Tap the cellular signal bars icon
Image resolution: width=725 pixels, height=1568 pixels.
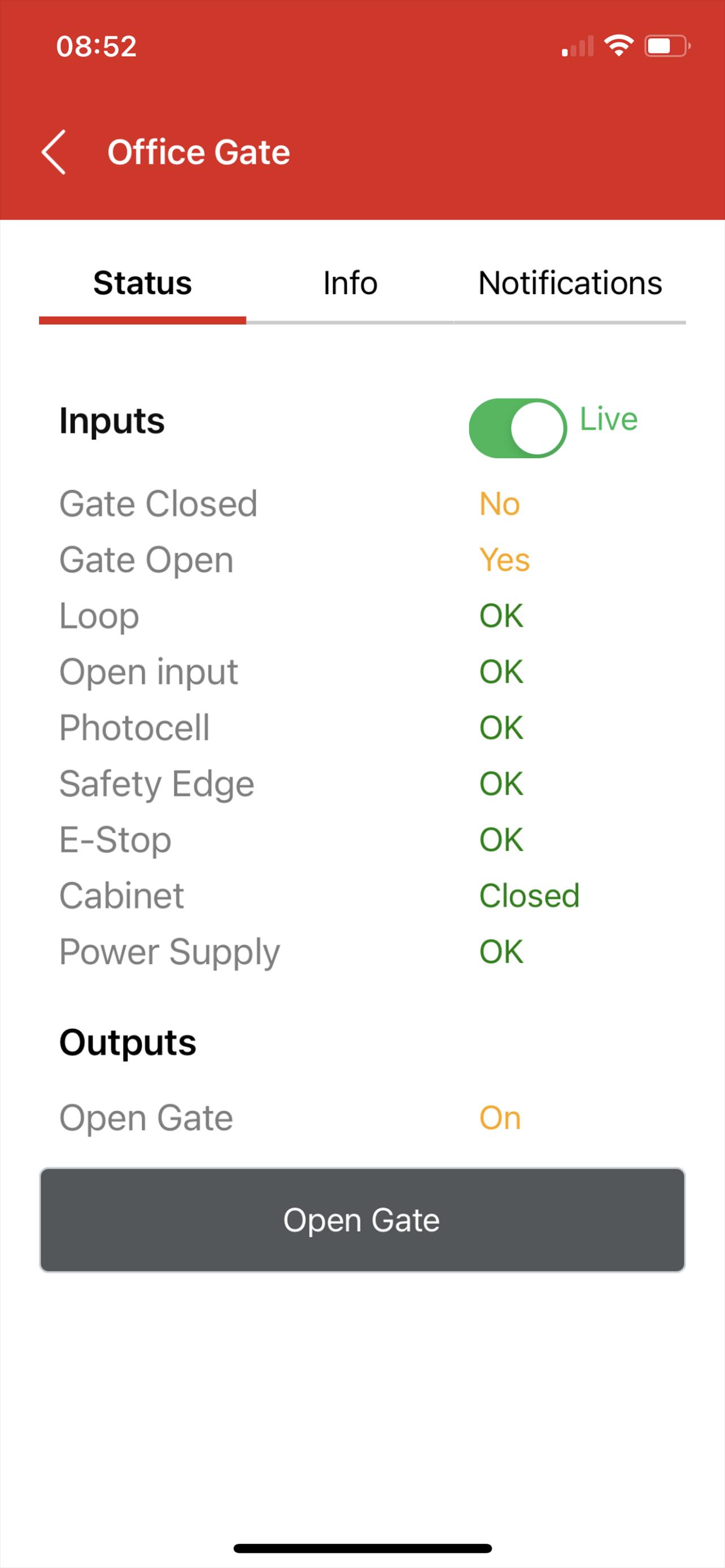click(x=578, y=46)
